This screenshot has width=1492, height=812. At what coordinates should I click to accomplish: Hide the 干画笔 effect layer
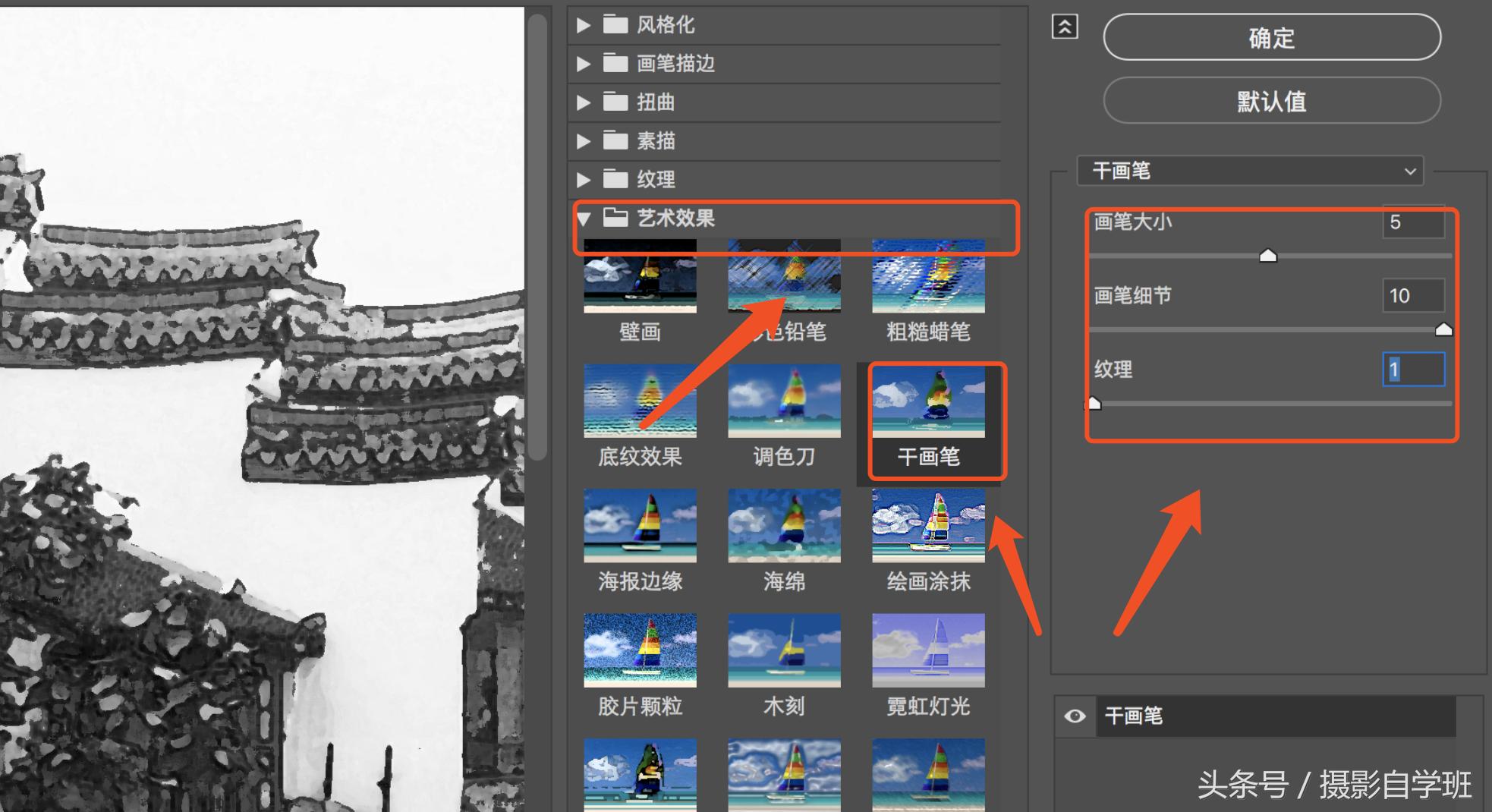tap(1075, 715)
